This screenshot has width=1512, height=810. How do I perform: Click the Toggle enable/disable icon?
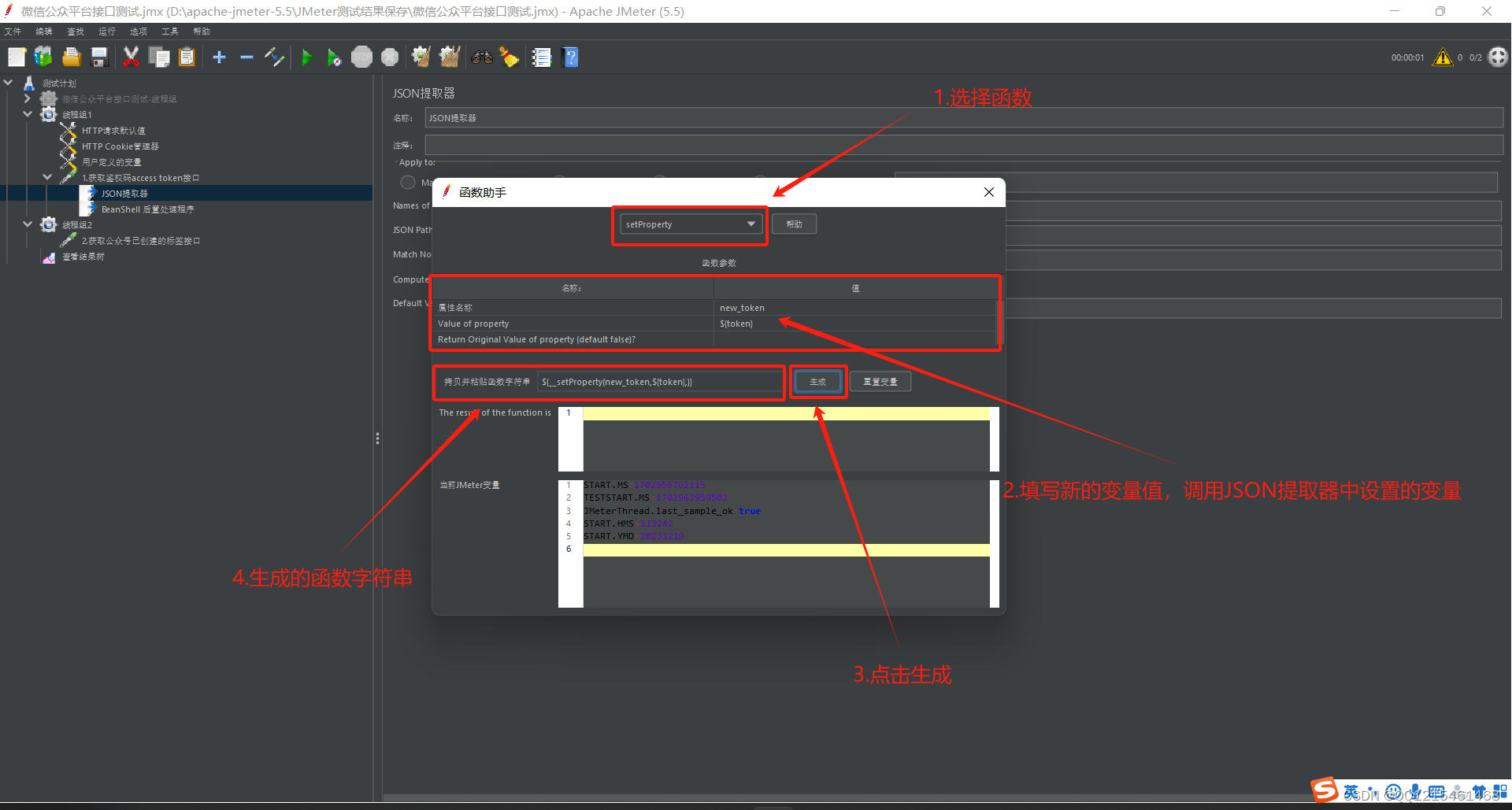coord(274,57)
